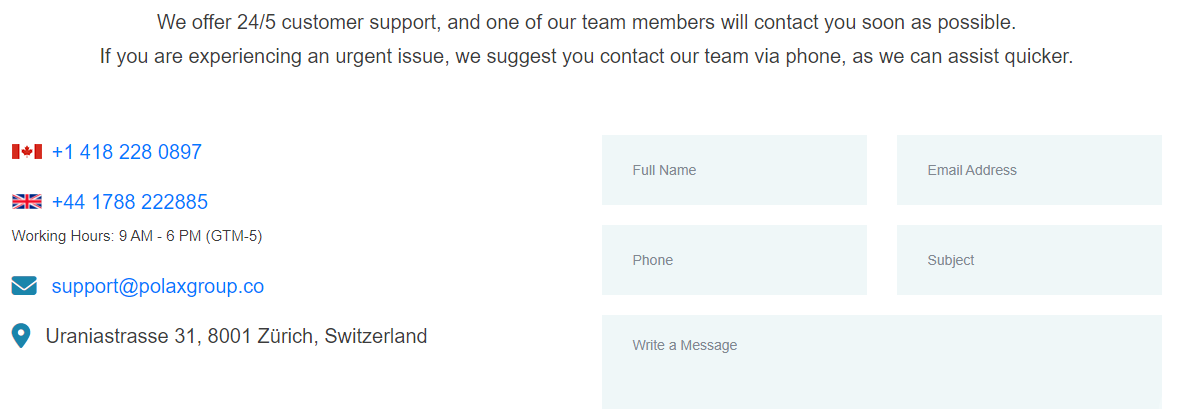Click the Write a Message text area
The image size is (1195, 409).
[x=881, y=361]
